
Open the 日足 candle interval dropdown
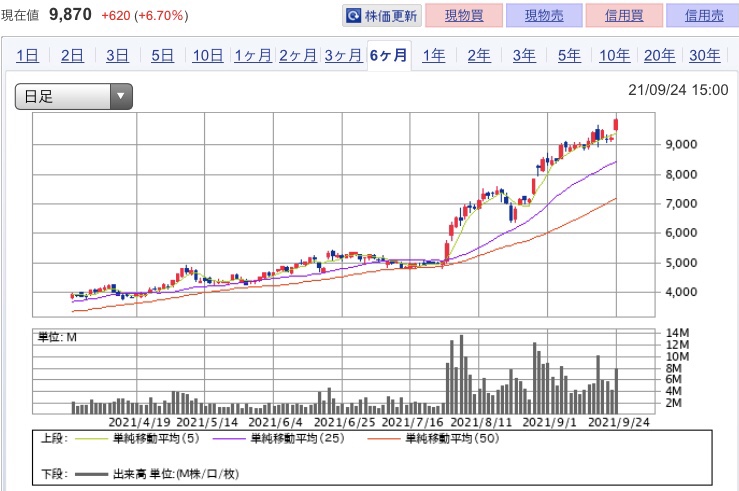point(74,97)
